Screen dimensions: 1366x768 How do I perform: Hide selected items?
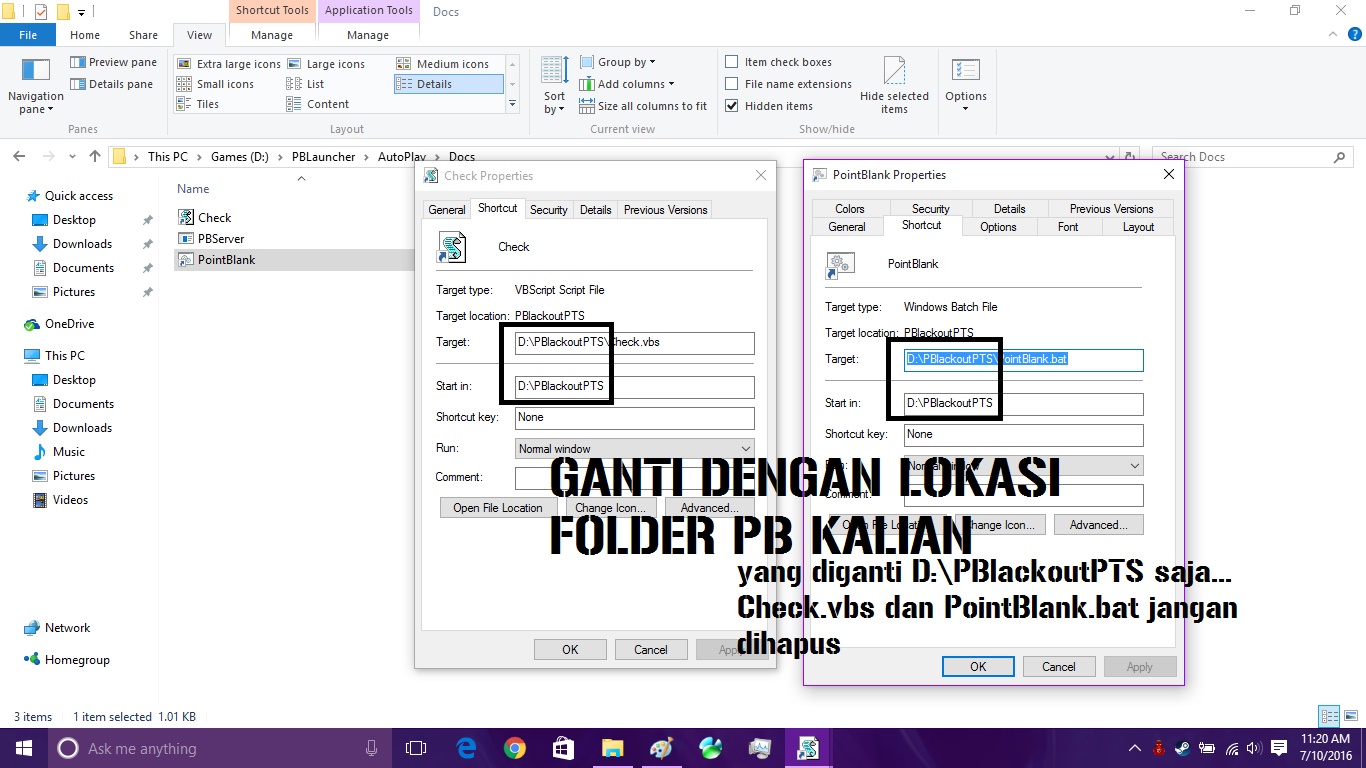[894, 86]
